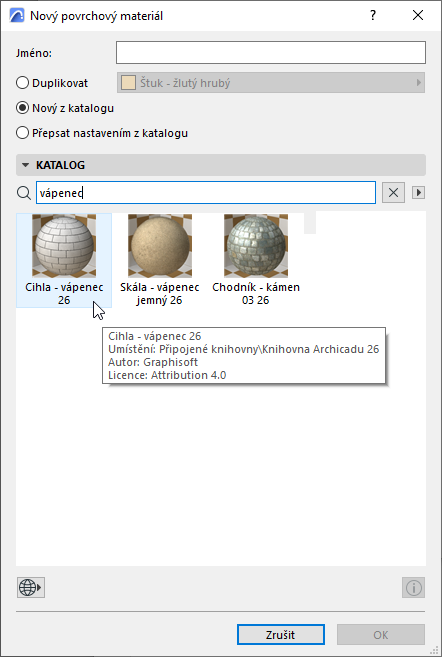Click the OK button
The height and width of the screenshot is (657, 442).
tap(381, 634)
